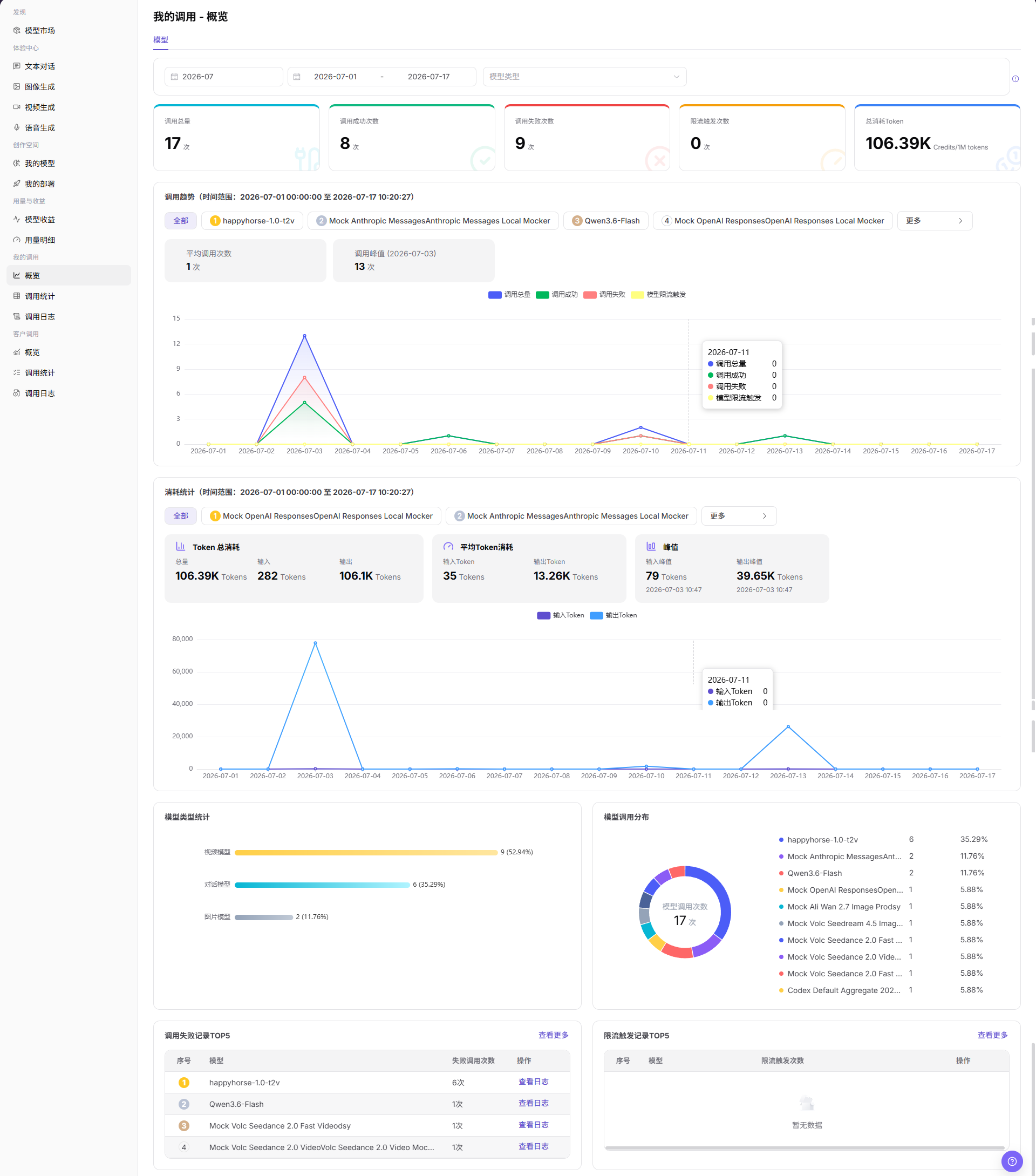Click the 我的调用 概览 chart icon
Screen dimensions: 1036x1176
point(17,276)
